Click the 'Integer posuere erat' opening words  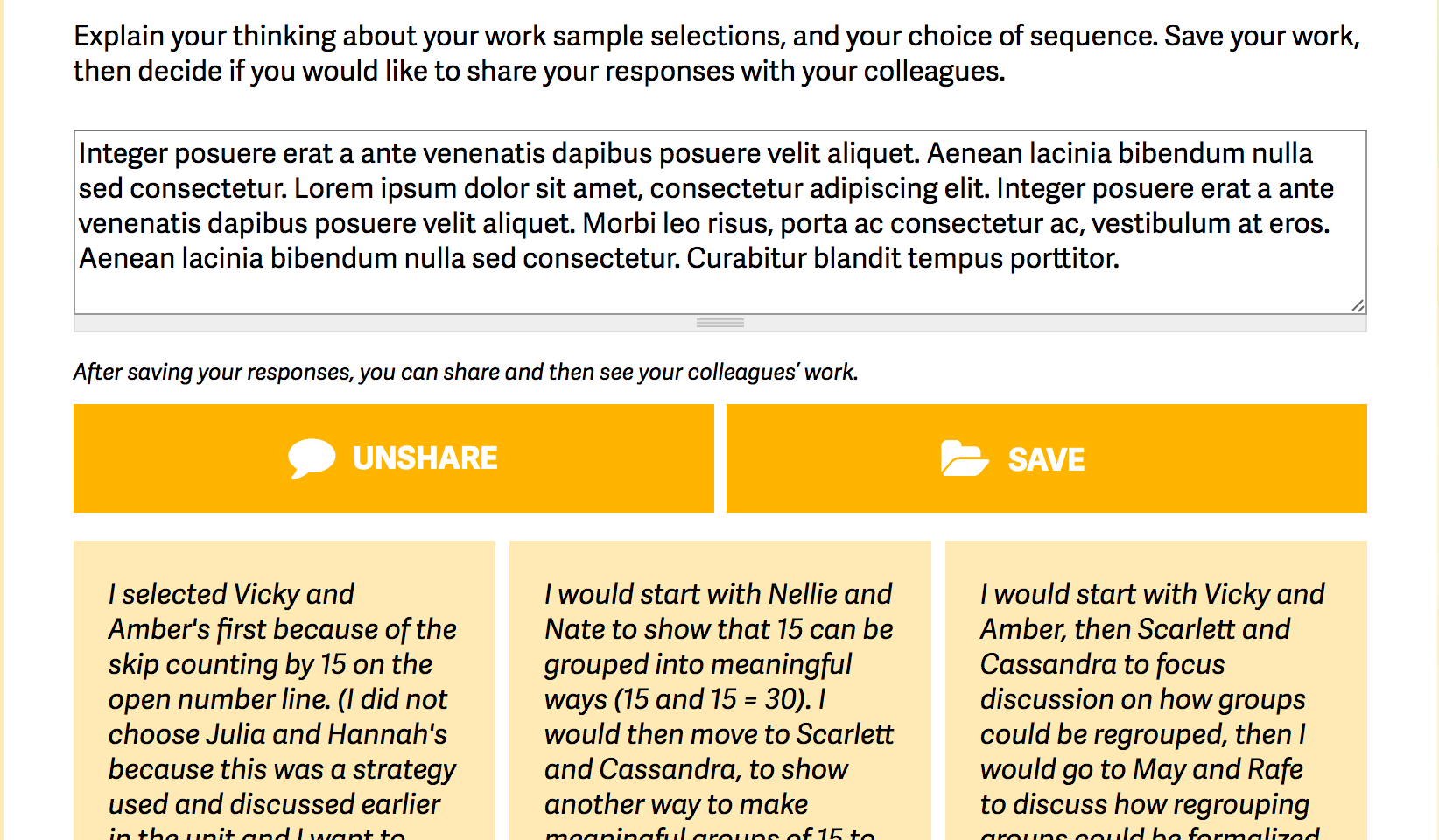(x=206, y=153)
